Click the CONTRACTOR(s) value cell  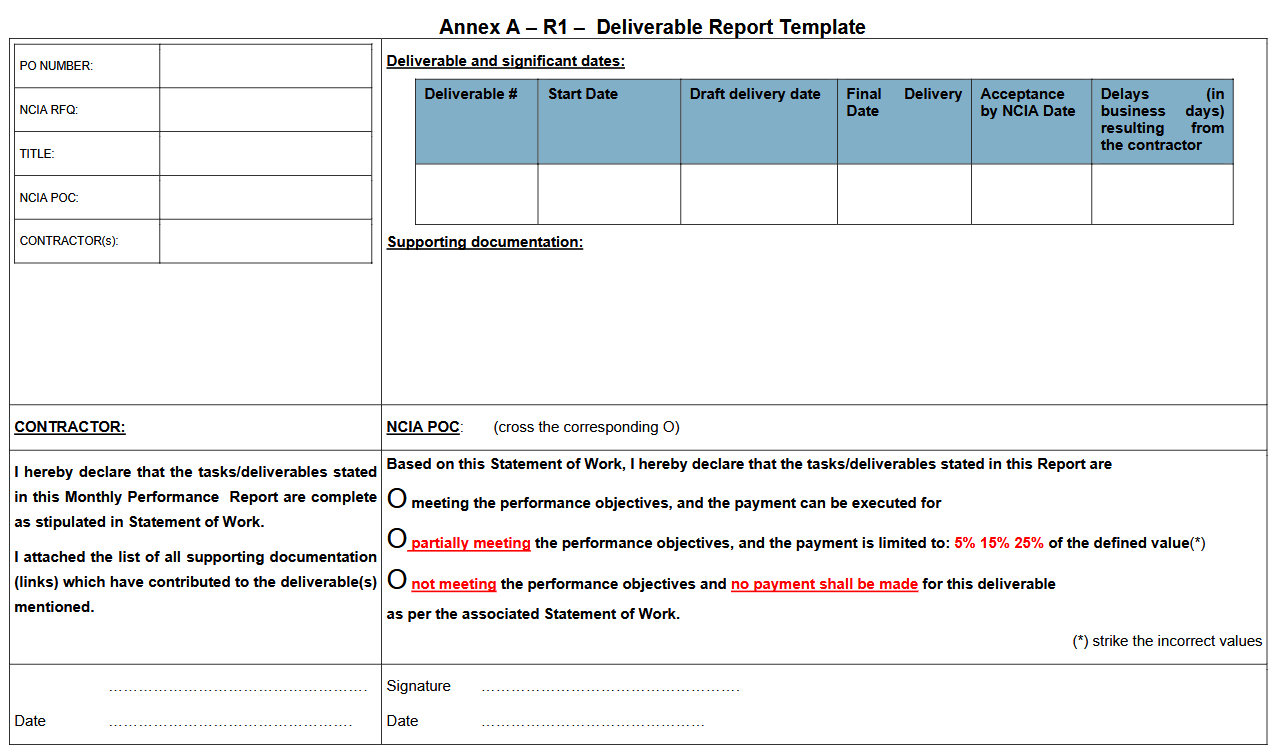coord(265,241)
